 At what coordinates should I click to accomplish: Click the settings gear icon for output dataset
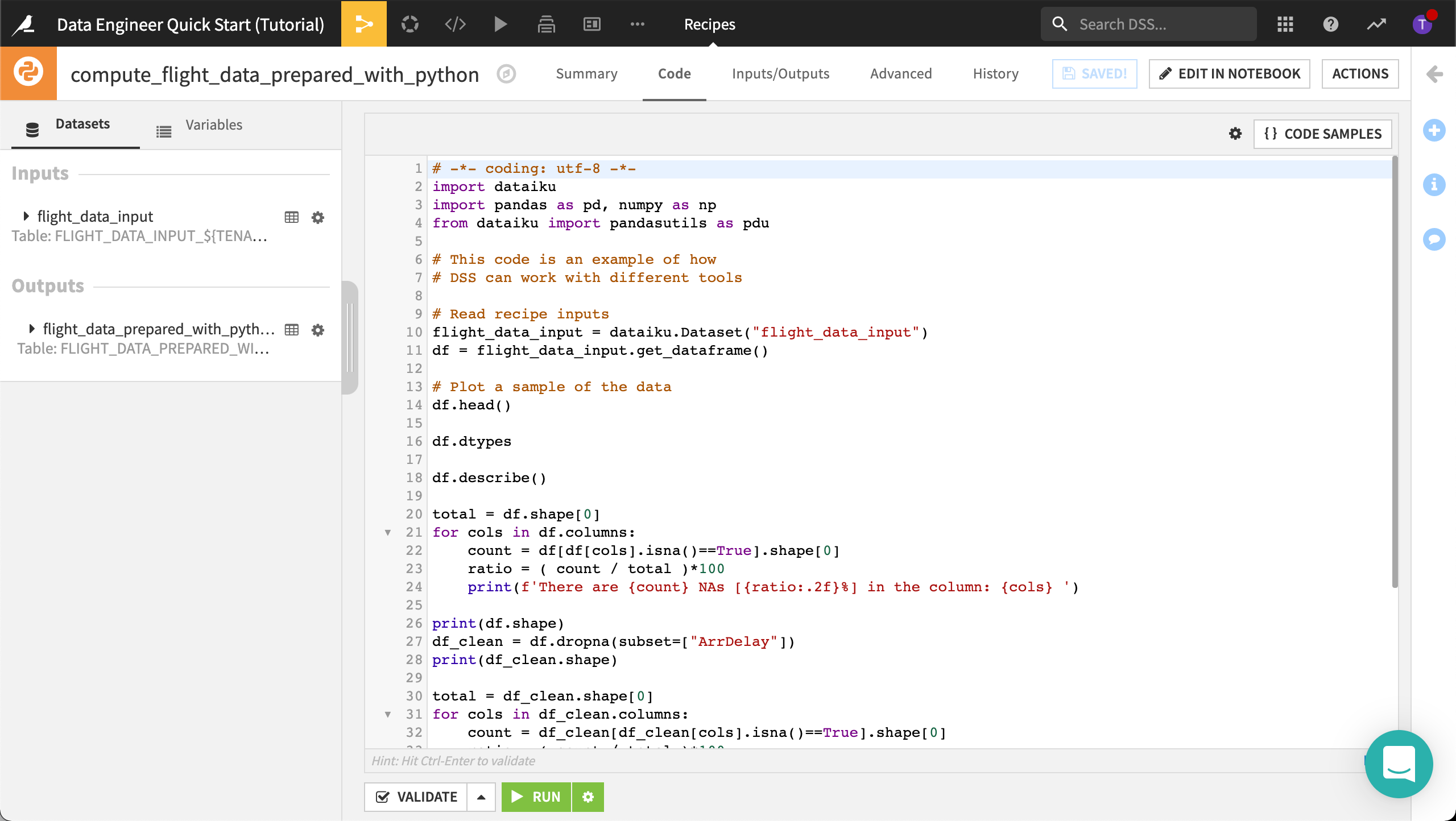[317, 330]
